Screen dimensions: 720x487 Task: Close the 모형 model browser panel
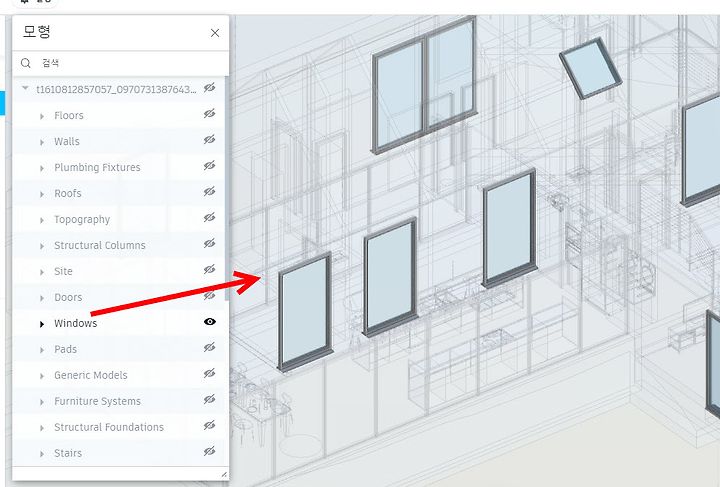pos(215,33)
